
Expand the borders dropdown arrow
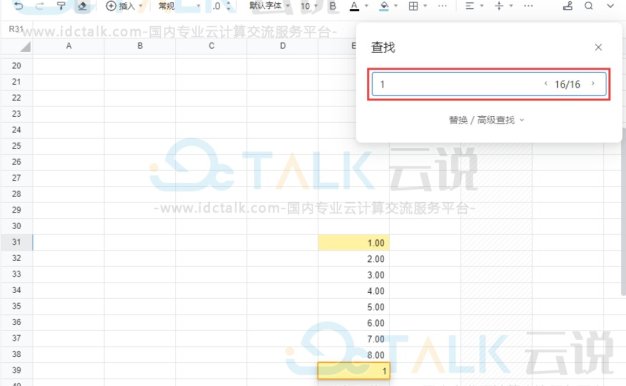point(425,6)
